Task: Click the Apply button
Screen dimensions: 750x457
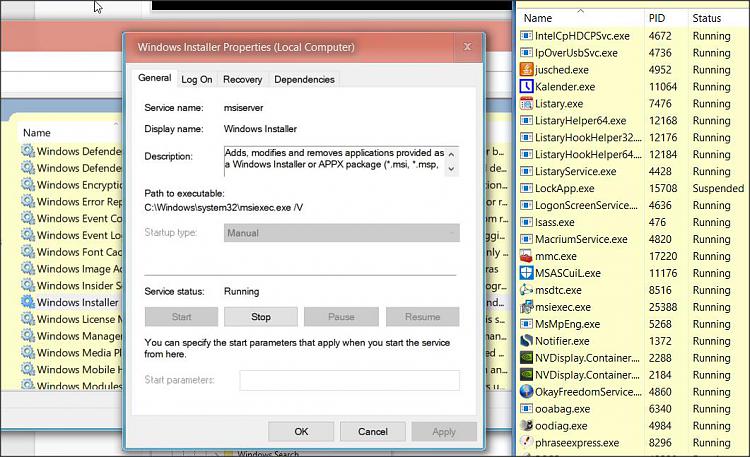Action: [444, 432]
